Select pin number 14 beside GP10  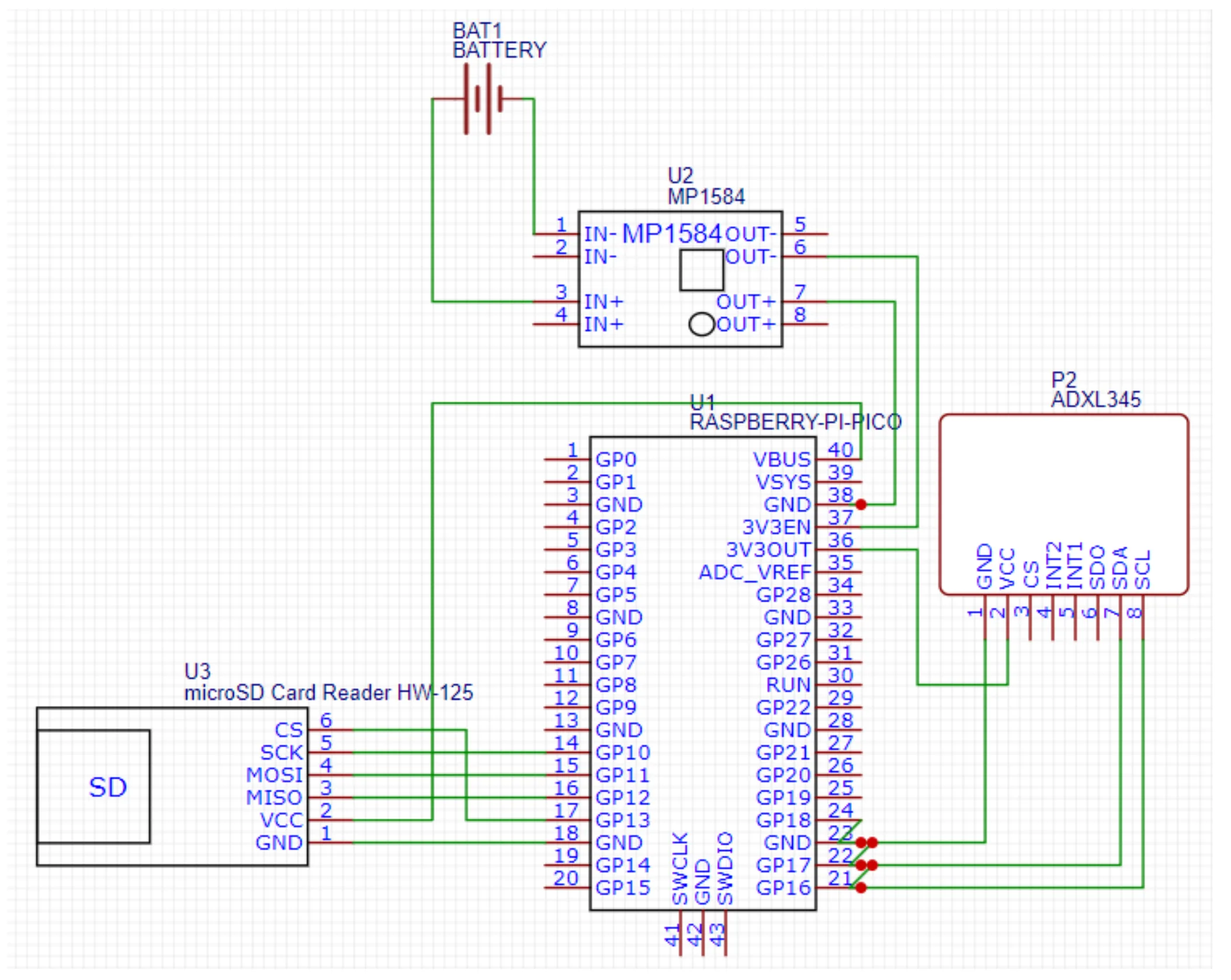pos(566,743)
